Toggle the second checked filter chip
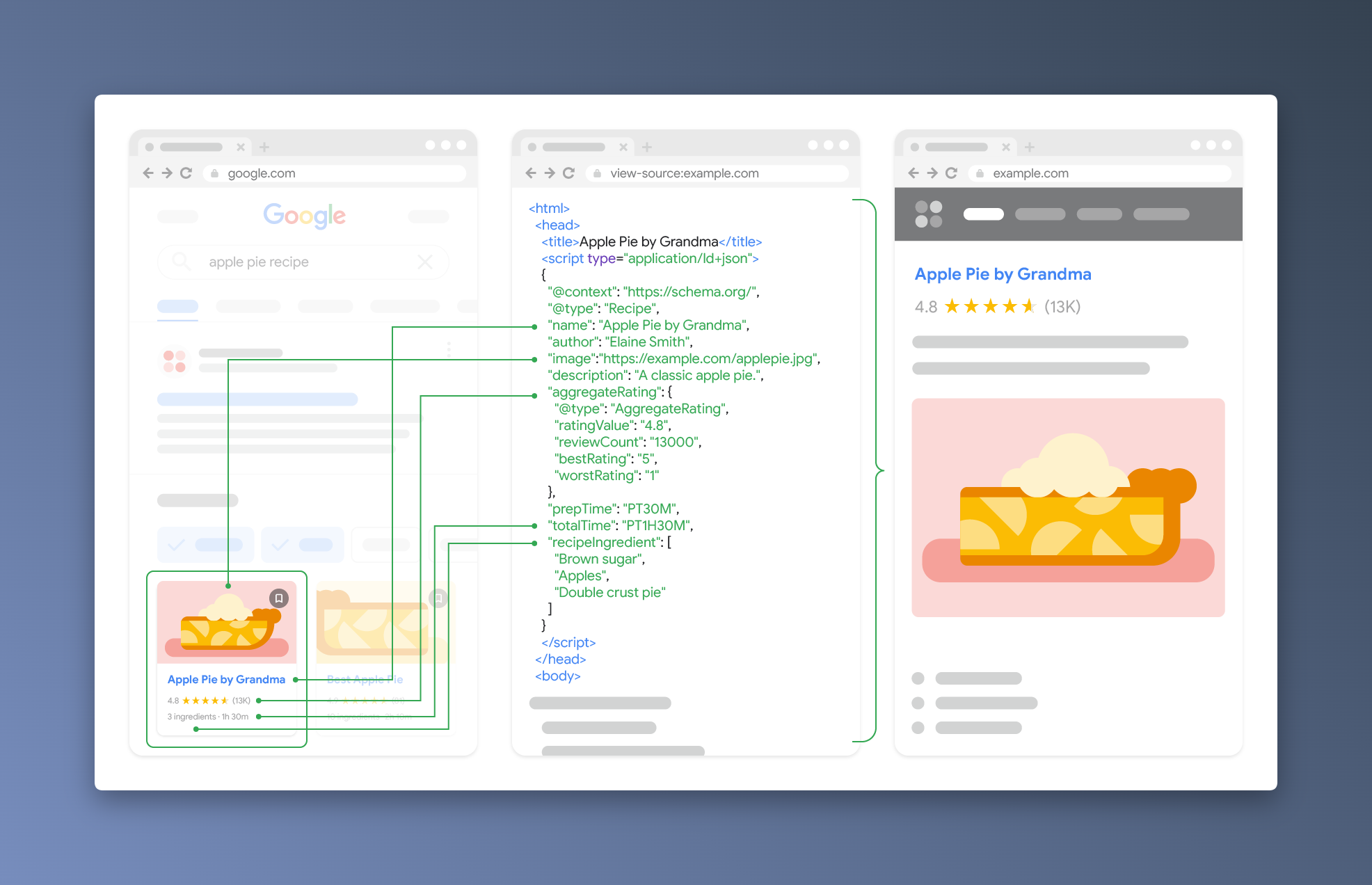 [303, 545]
